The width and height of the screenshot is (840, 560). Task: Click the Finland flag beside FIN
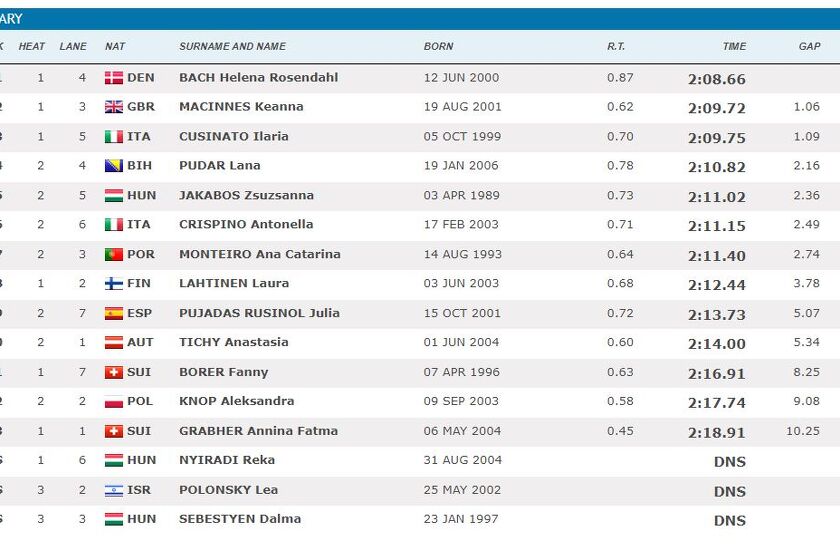[x=114, y=284]
